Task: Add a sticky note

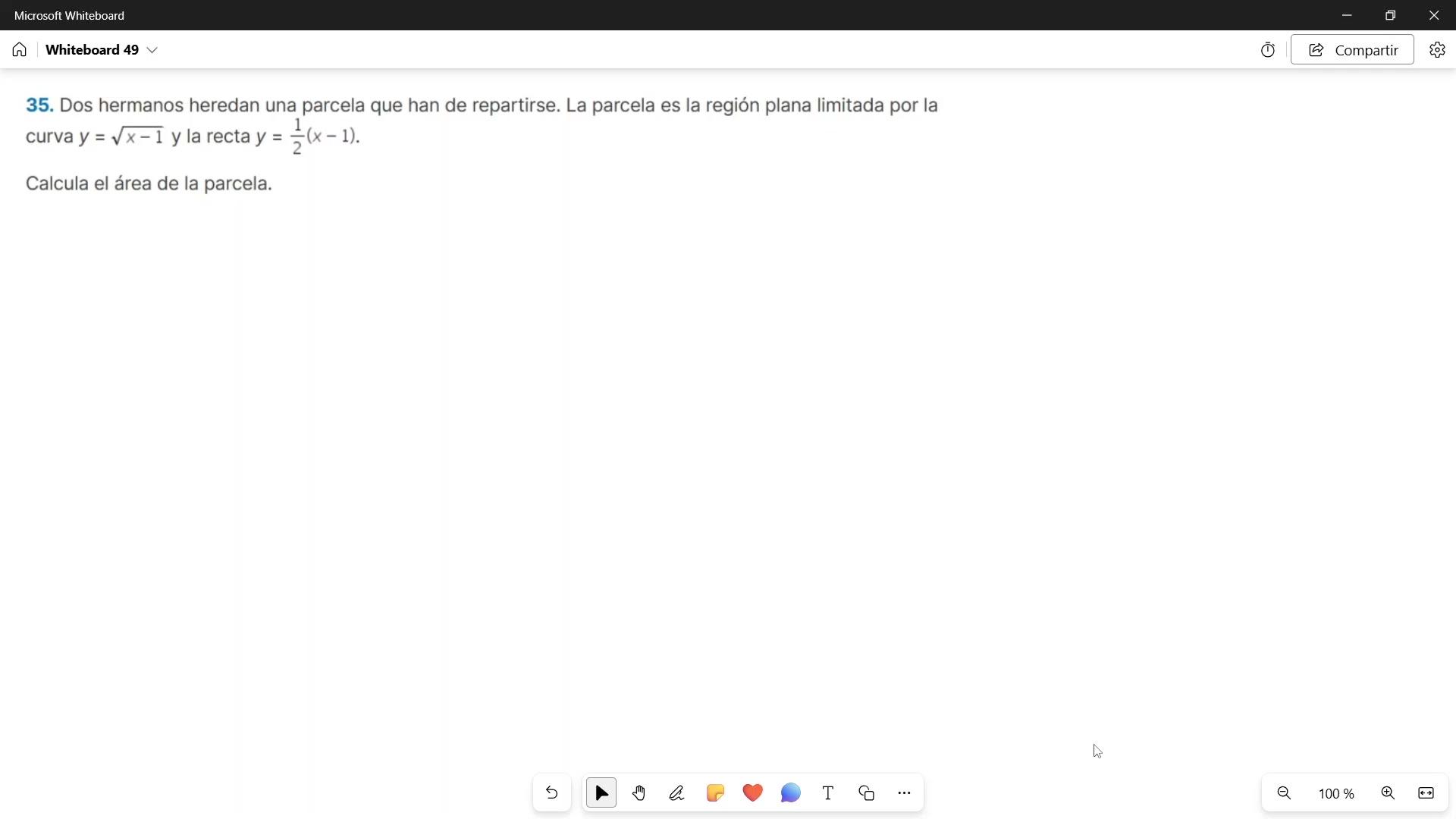Action: (715, 793)
